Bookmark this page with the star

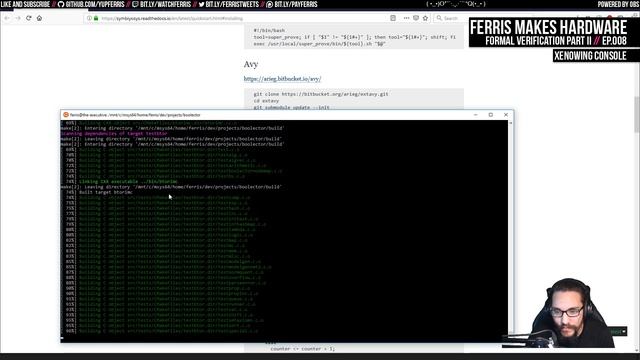pyautogui.click(x=425, y=18)
